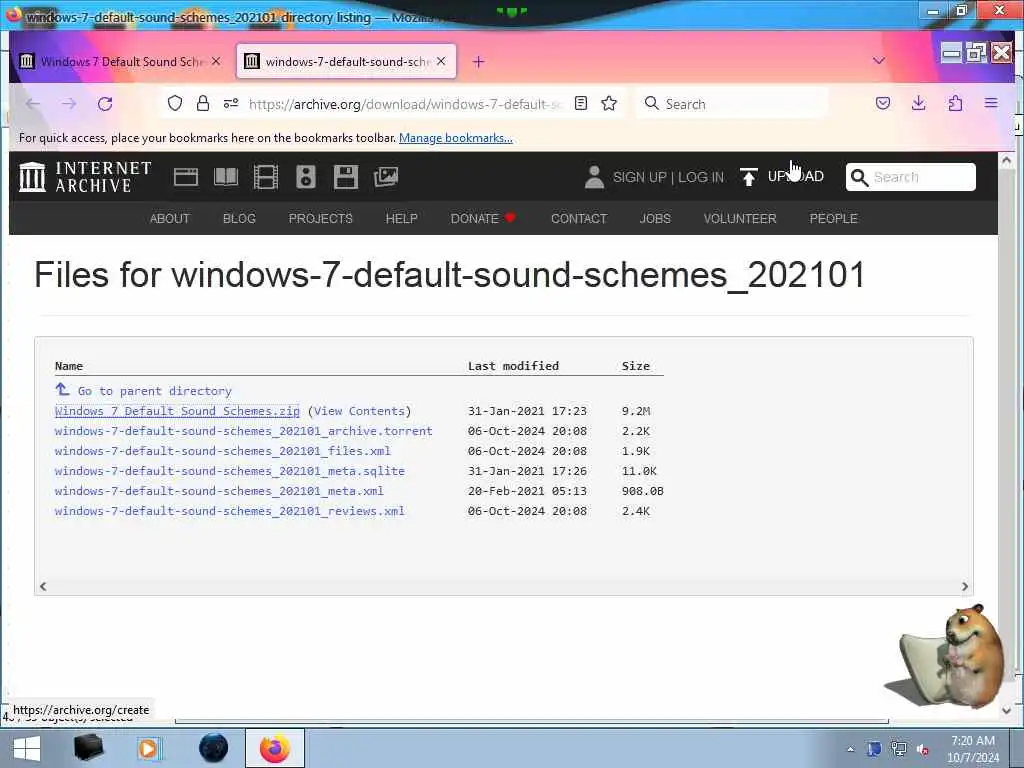Select the windows-7-default-sound-schemes listing tab
Viewport: 1024px width, 768px height.
tap(346, 61)
